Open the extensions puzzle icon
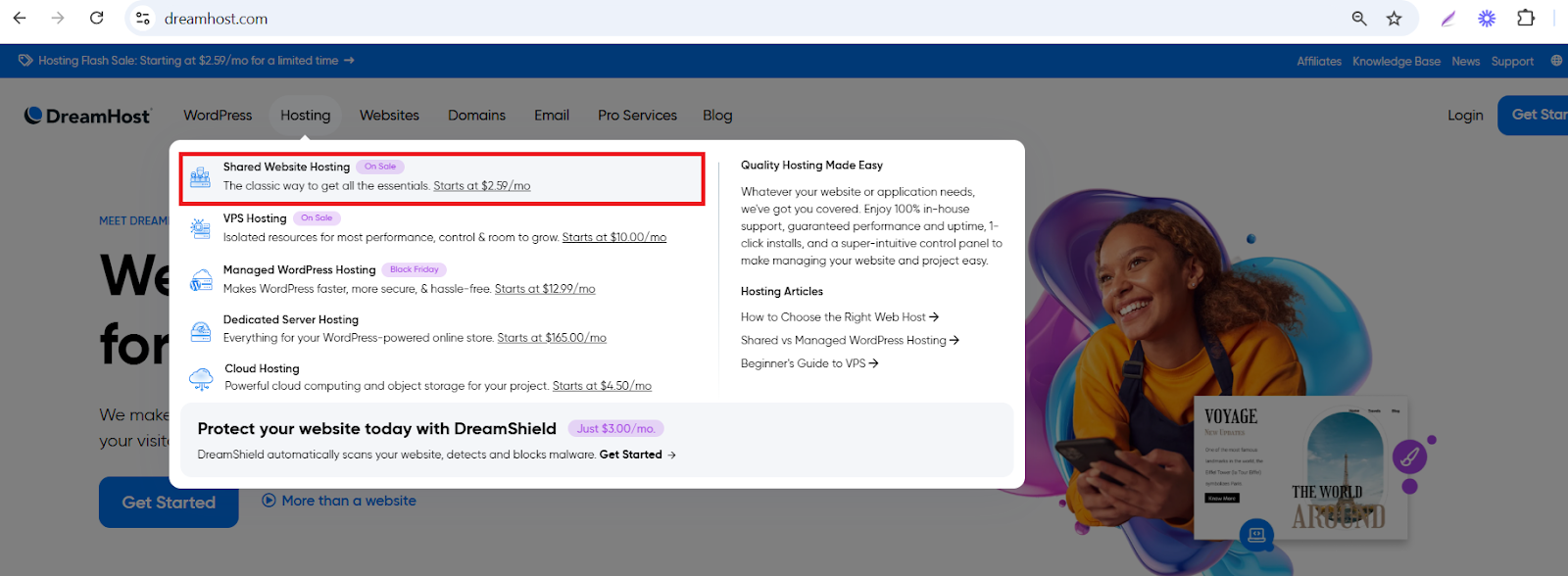 (1526, 18)
